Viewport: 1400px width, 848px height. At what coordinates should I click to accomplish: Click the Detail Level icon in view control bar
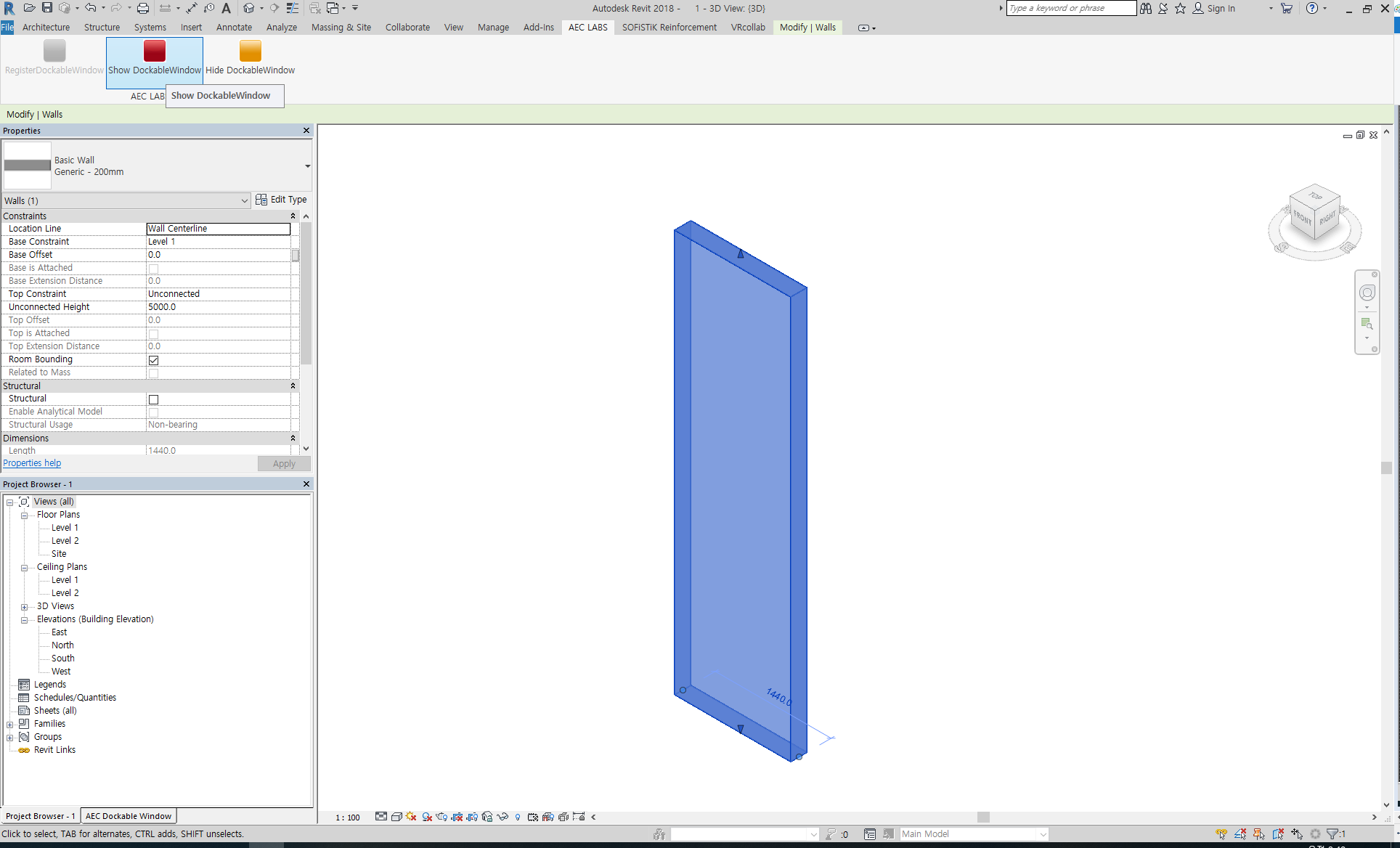point(381,817)
